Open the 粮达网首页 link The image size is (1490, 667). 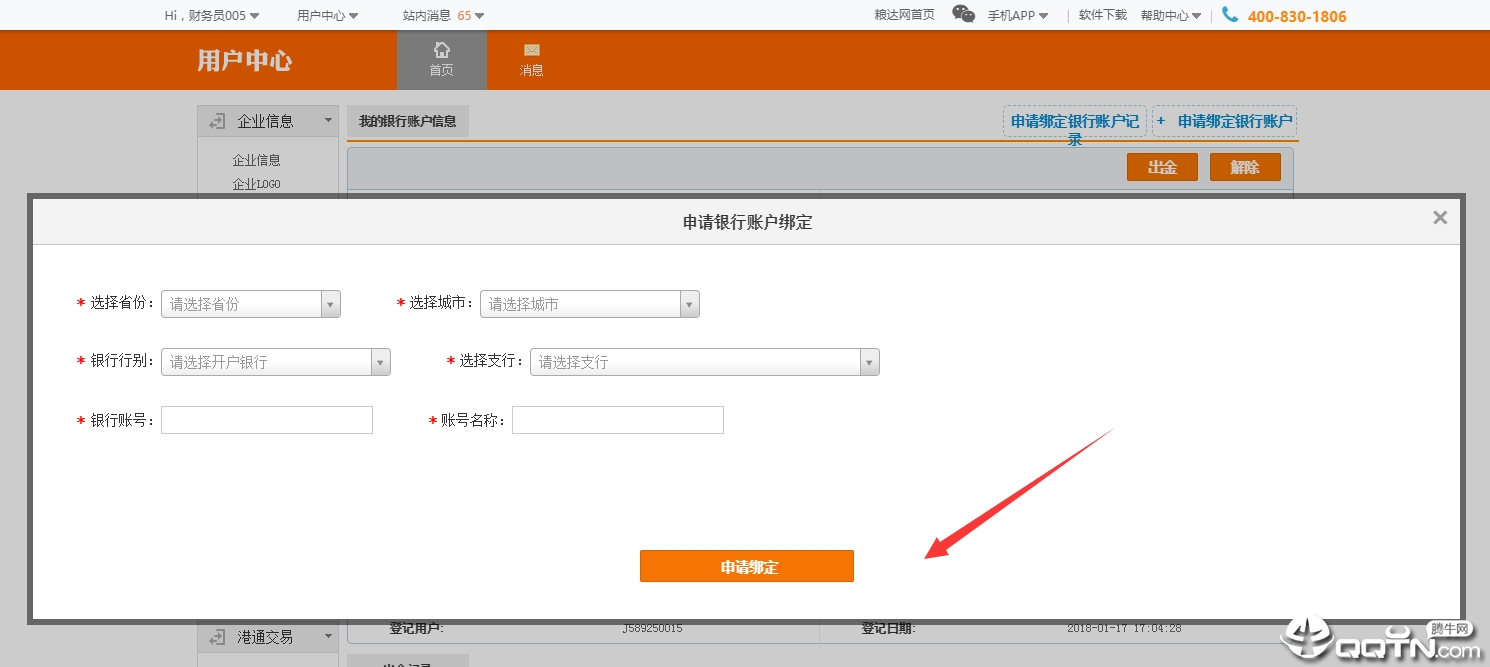pos(904,15)
